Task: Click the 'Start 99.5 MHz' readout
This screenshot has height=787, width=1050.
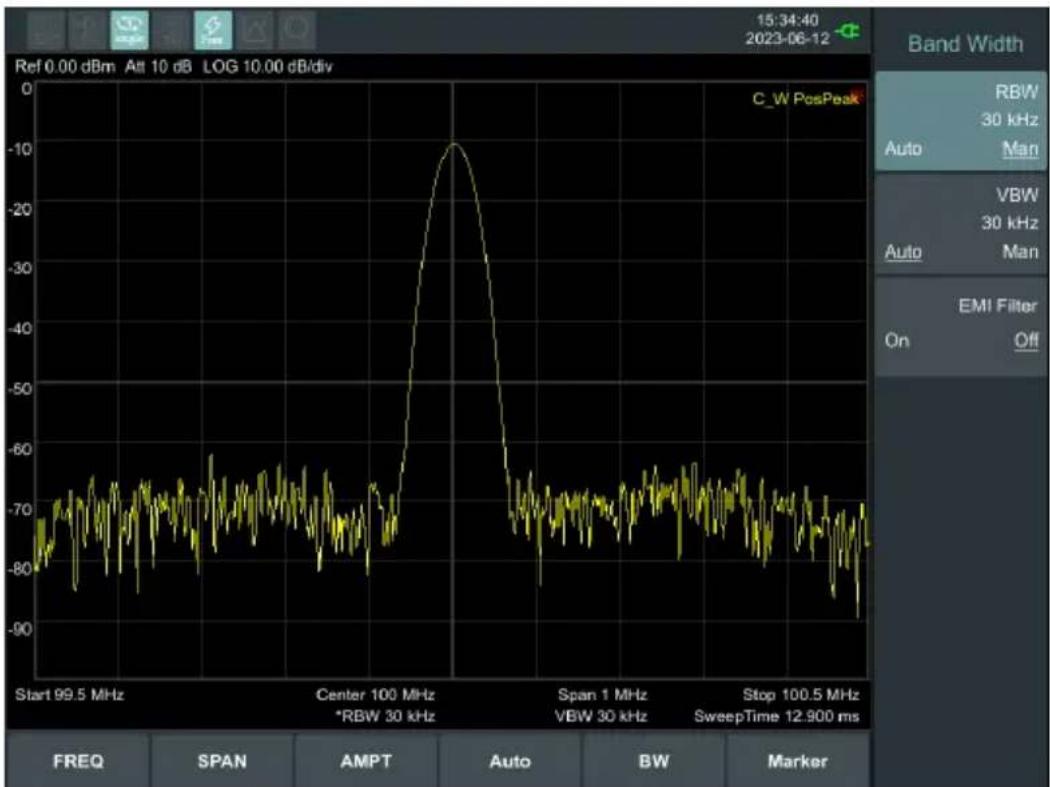Action: 70,695
